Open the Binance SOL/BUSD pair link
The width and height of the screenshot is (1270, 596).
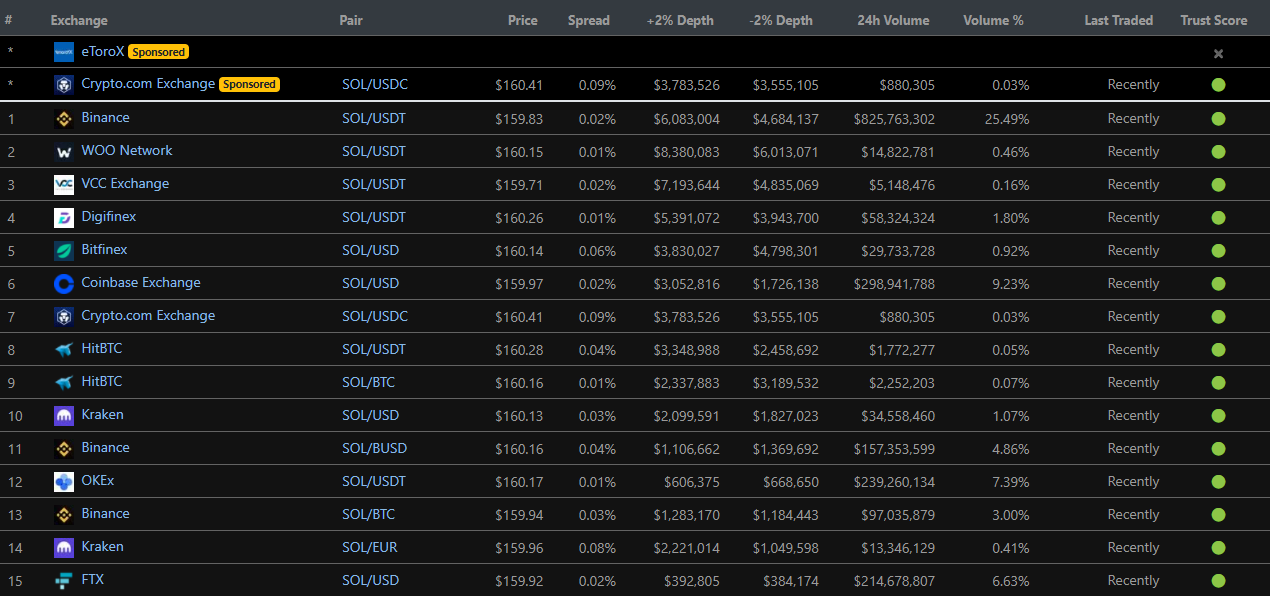374,448
